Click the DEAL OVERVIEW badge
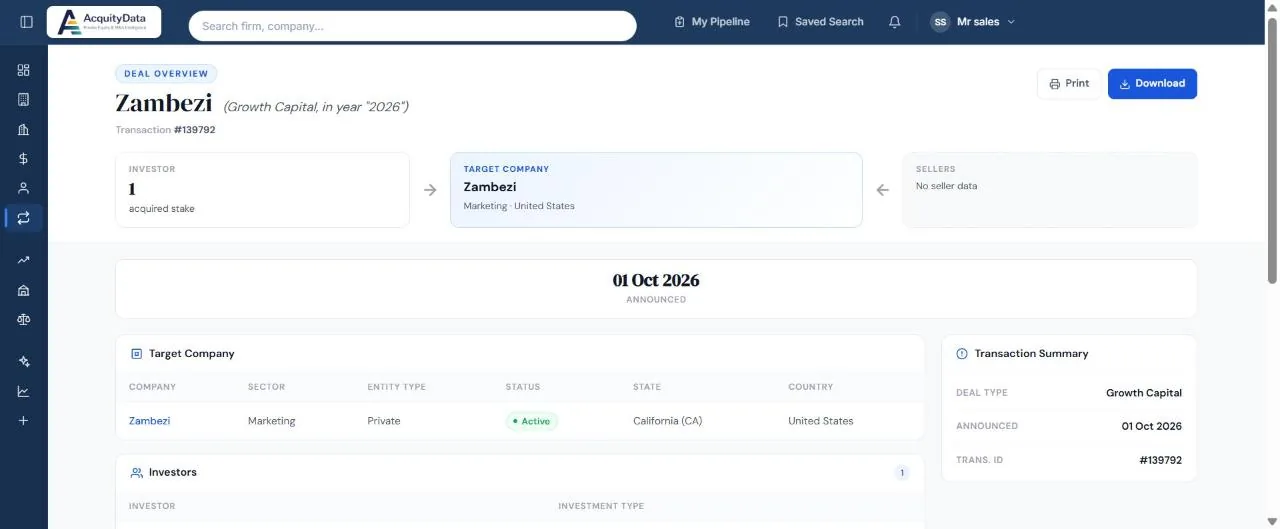 pyautogui.click(x=166, y=74)
